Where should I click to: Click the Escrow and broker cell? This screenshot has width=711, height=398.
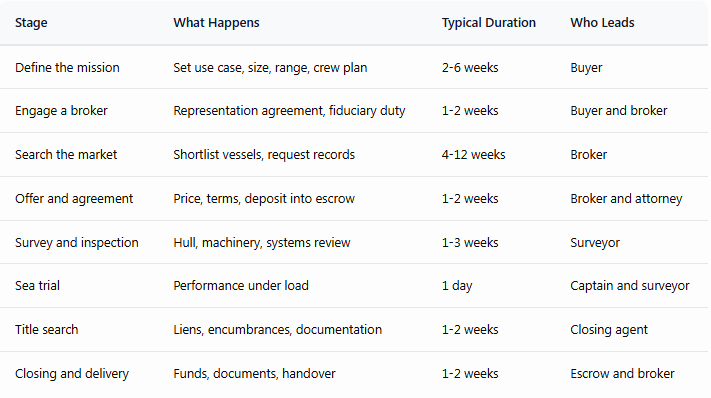[622, 374]
